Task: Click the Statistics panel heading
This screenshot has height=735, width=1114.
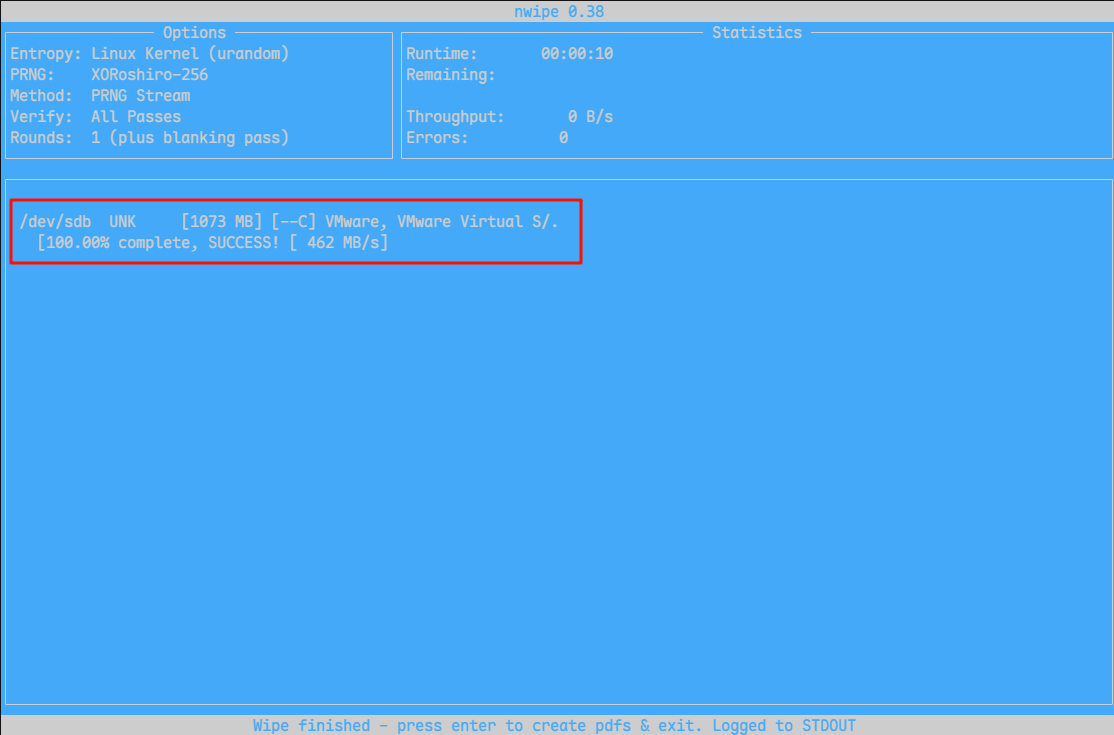Action: (757, 33)
